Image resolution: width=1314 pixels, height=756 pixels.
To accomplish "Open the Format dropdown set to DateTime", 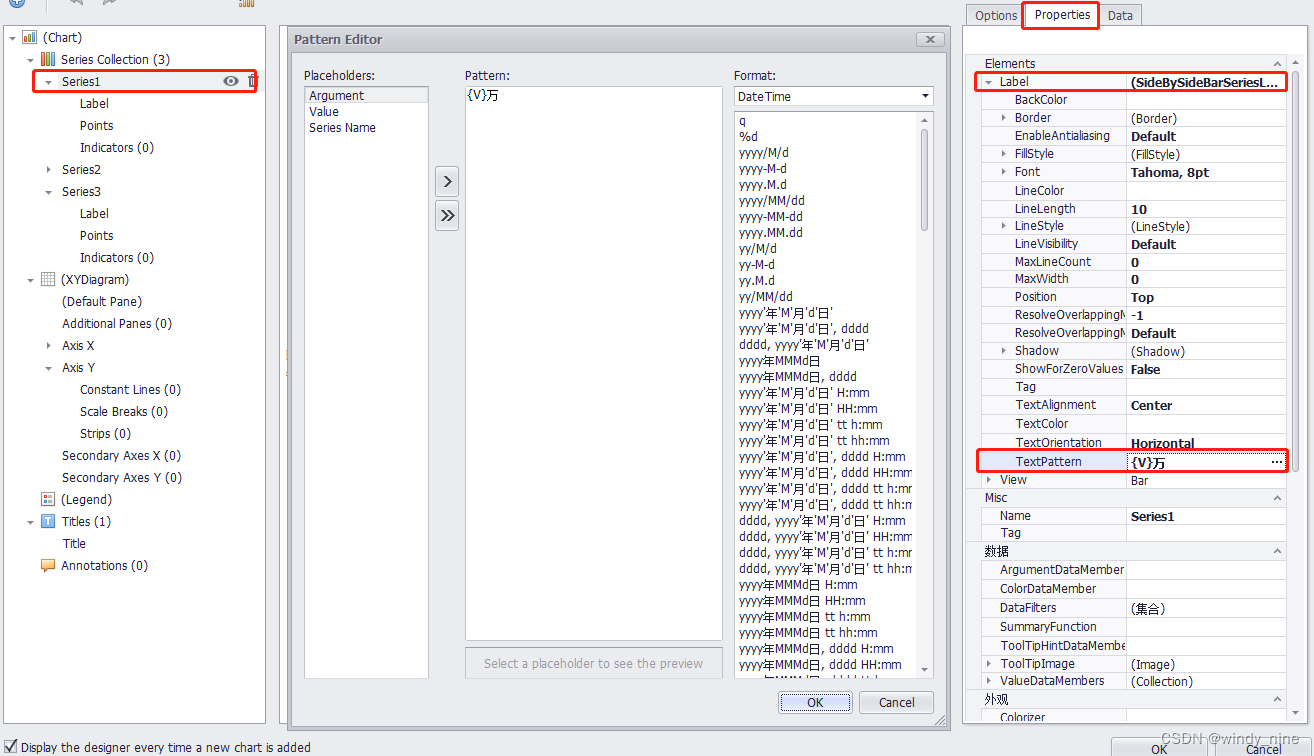I will 925,96.
